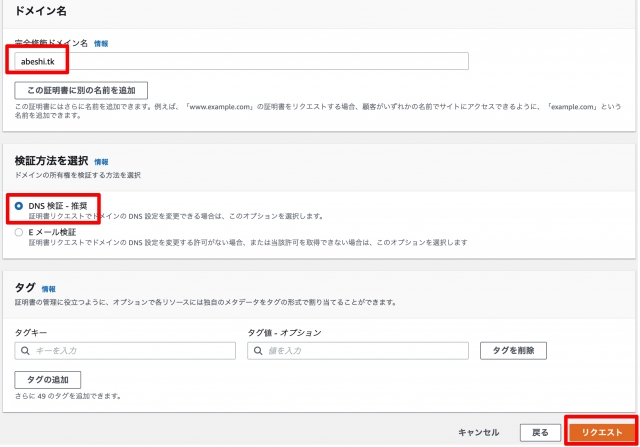Screen dimensions: 640x447
Task: Select the E メール検証 radio button
Action: 19,232
